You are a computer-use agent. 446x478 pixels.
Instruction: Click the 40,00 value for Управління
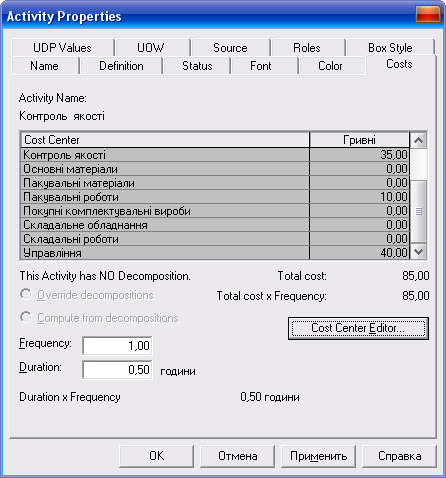(x=394, y=253)
